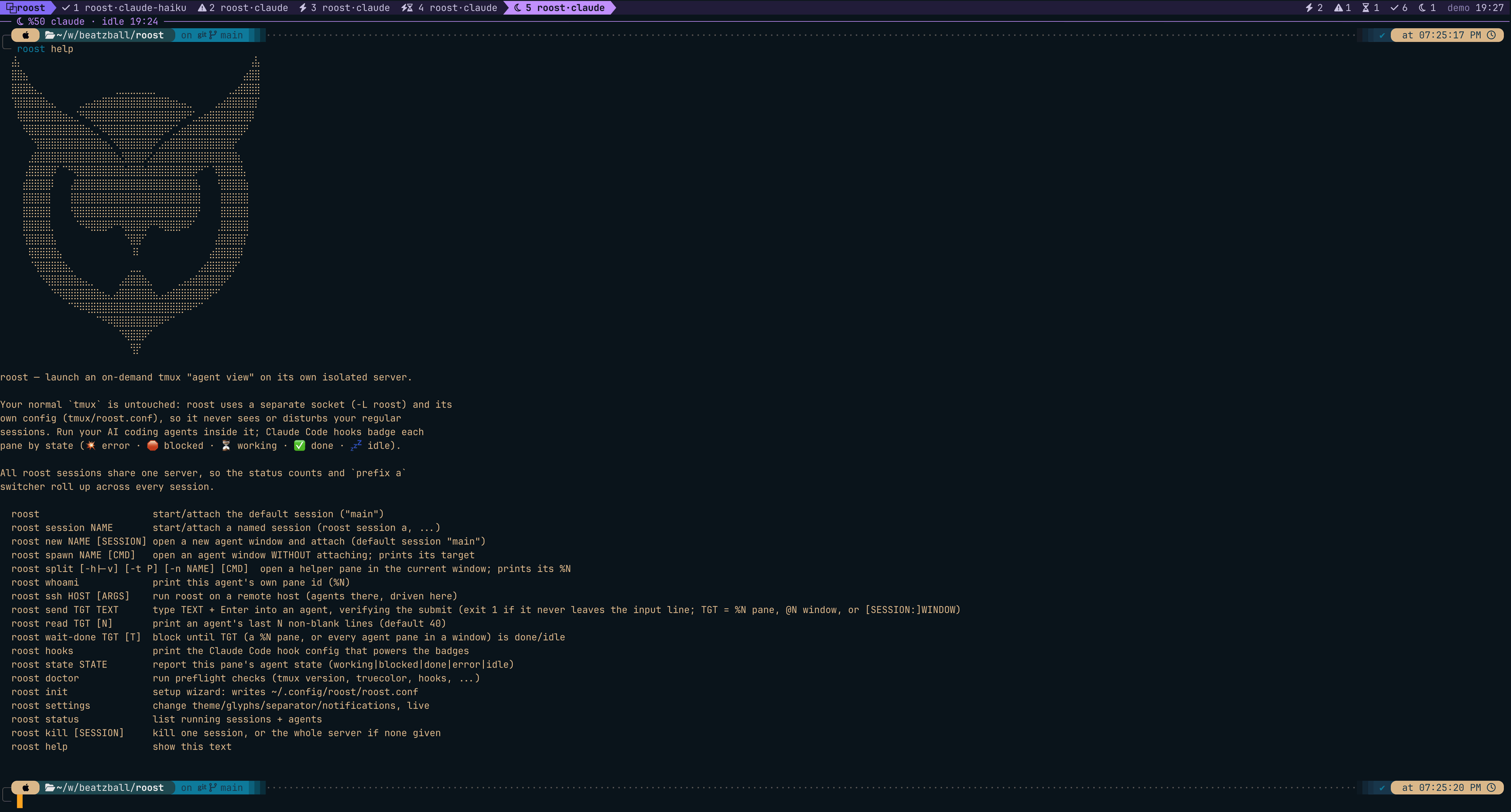Click Apple logo in the 07:25:17 prompt
The image size is (1511, 812).
coord(25,35)
